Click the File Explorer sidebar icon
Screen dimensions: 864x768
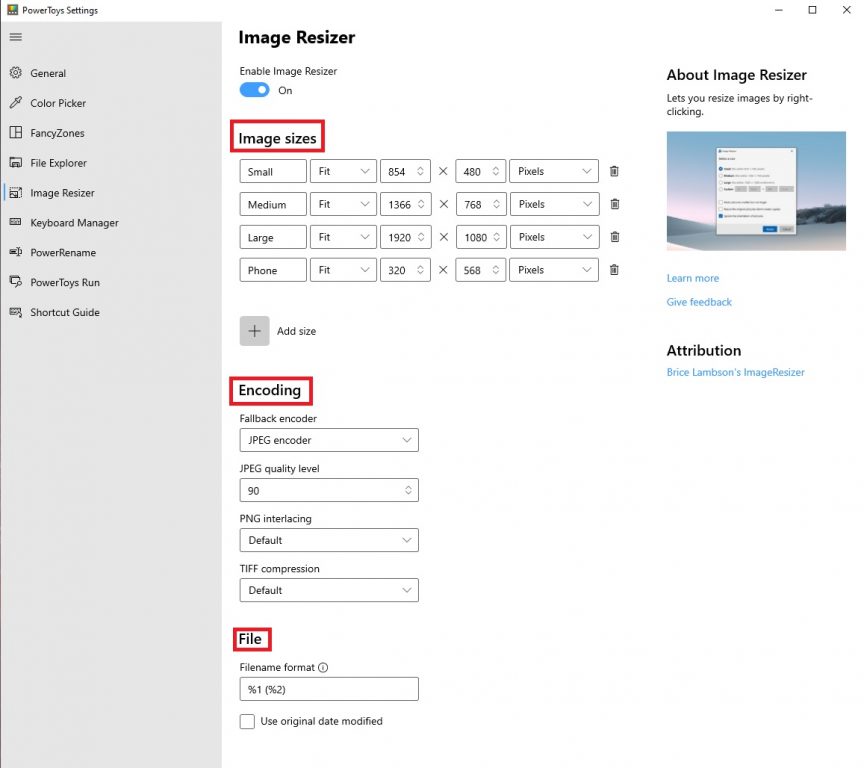[16, 163]
